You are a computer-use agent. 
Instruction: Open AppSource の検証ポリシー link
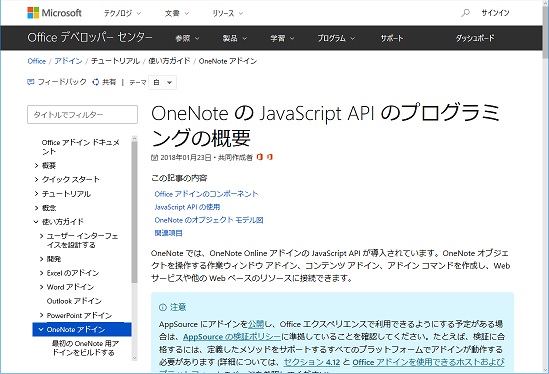pyautogui.click(x=232, y=337)
